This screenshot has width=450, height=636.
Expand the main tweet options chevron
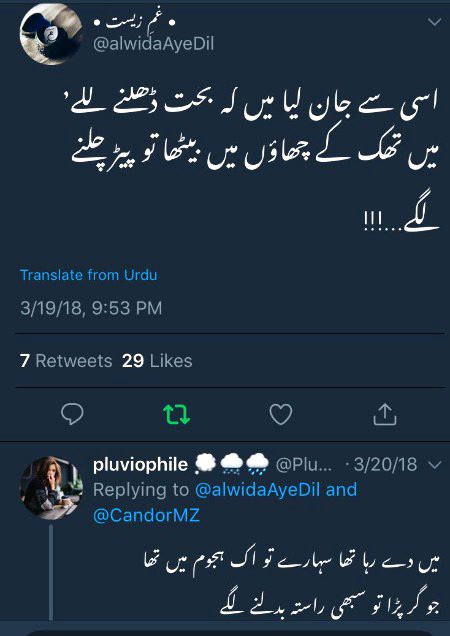pos(435,22)
